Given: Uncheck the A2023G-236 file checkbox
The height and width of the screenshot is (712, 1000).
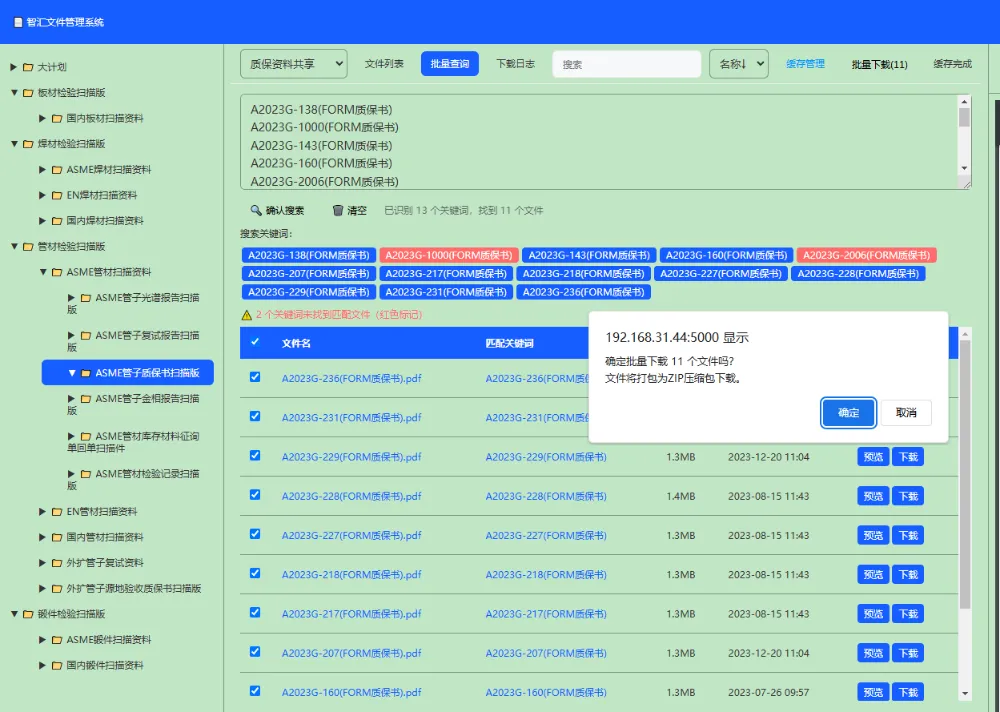Looking at the screenshot, I should click(255, 377).
